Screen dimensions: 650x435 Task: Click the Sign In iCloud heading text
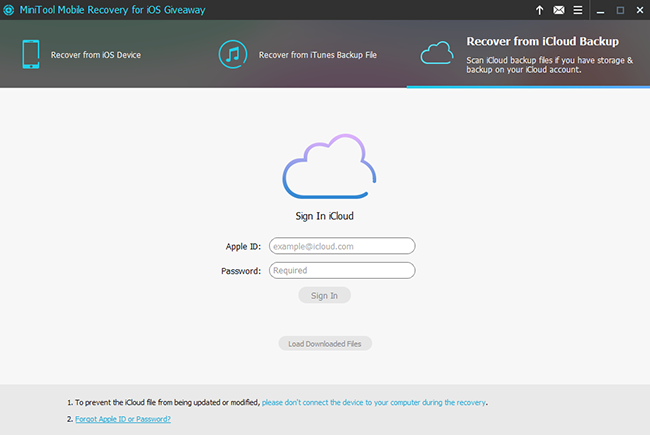pos(325,216)
